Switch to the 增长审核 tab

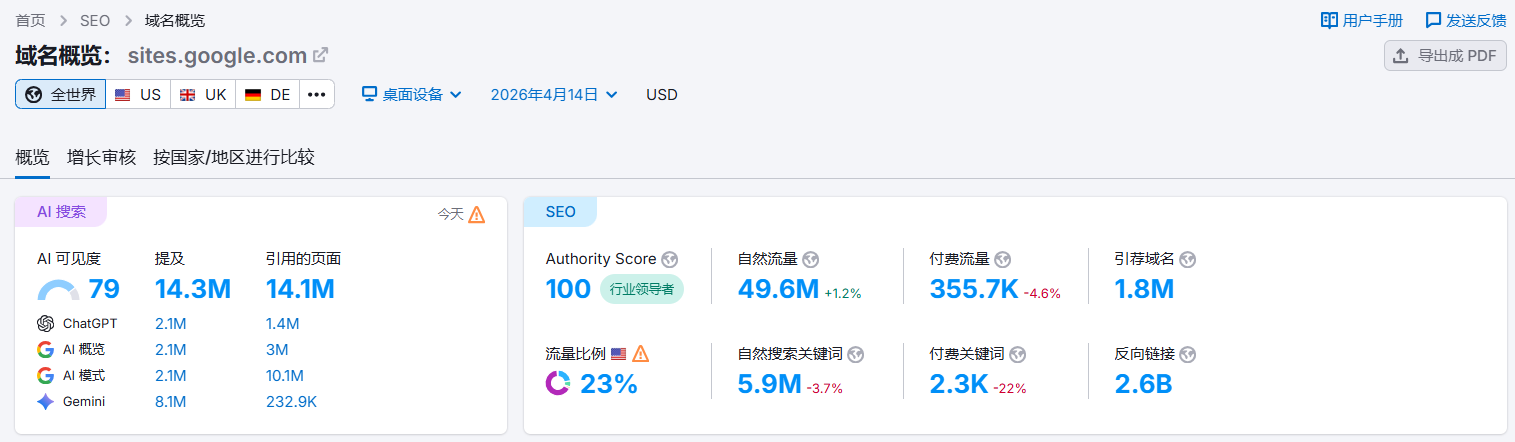101,157
